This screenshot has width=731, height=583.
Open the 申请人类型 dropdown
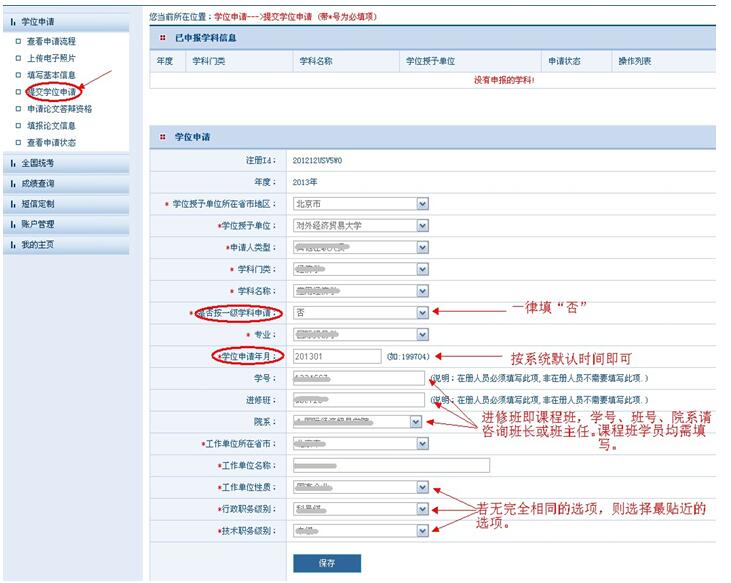361,247
